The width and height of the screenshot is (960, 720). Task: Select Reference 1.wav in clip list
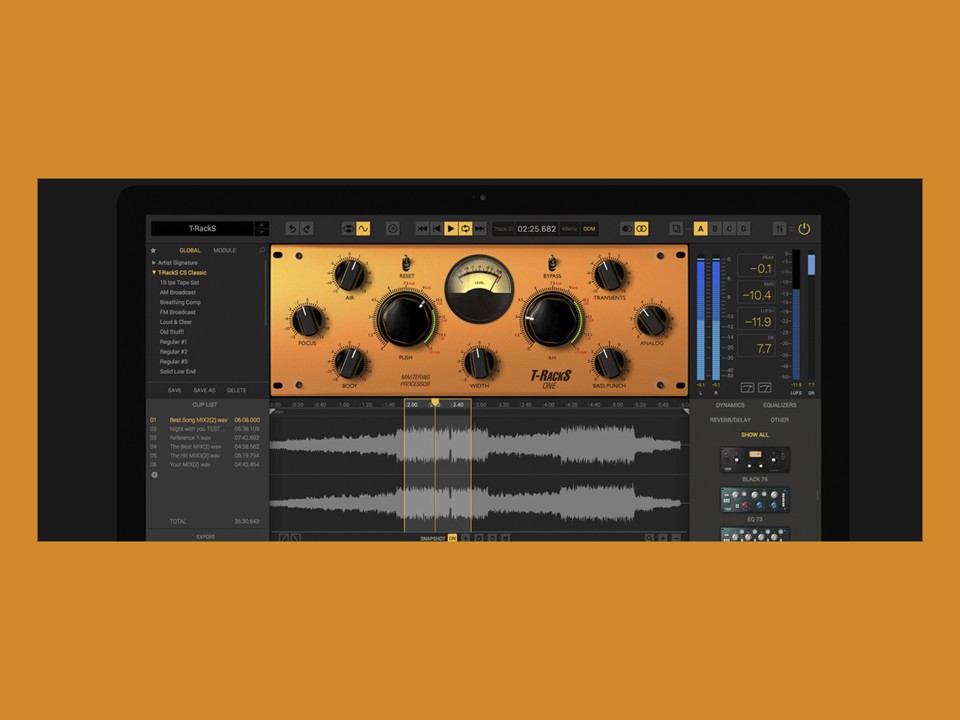pos(205,438)
